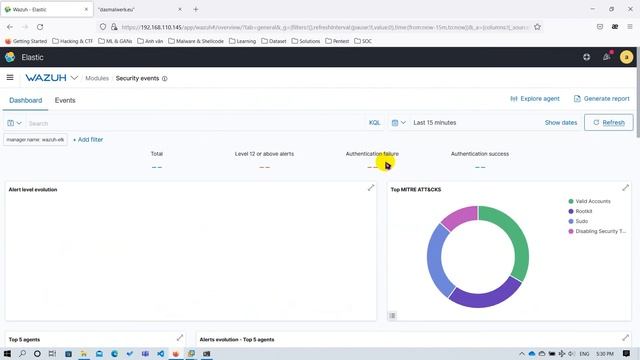Click the browser address bar URL
The height and width of the screenshot is (360, 640).
tap(325, 27)
